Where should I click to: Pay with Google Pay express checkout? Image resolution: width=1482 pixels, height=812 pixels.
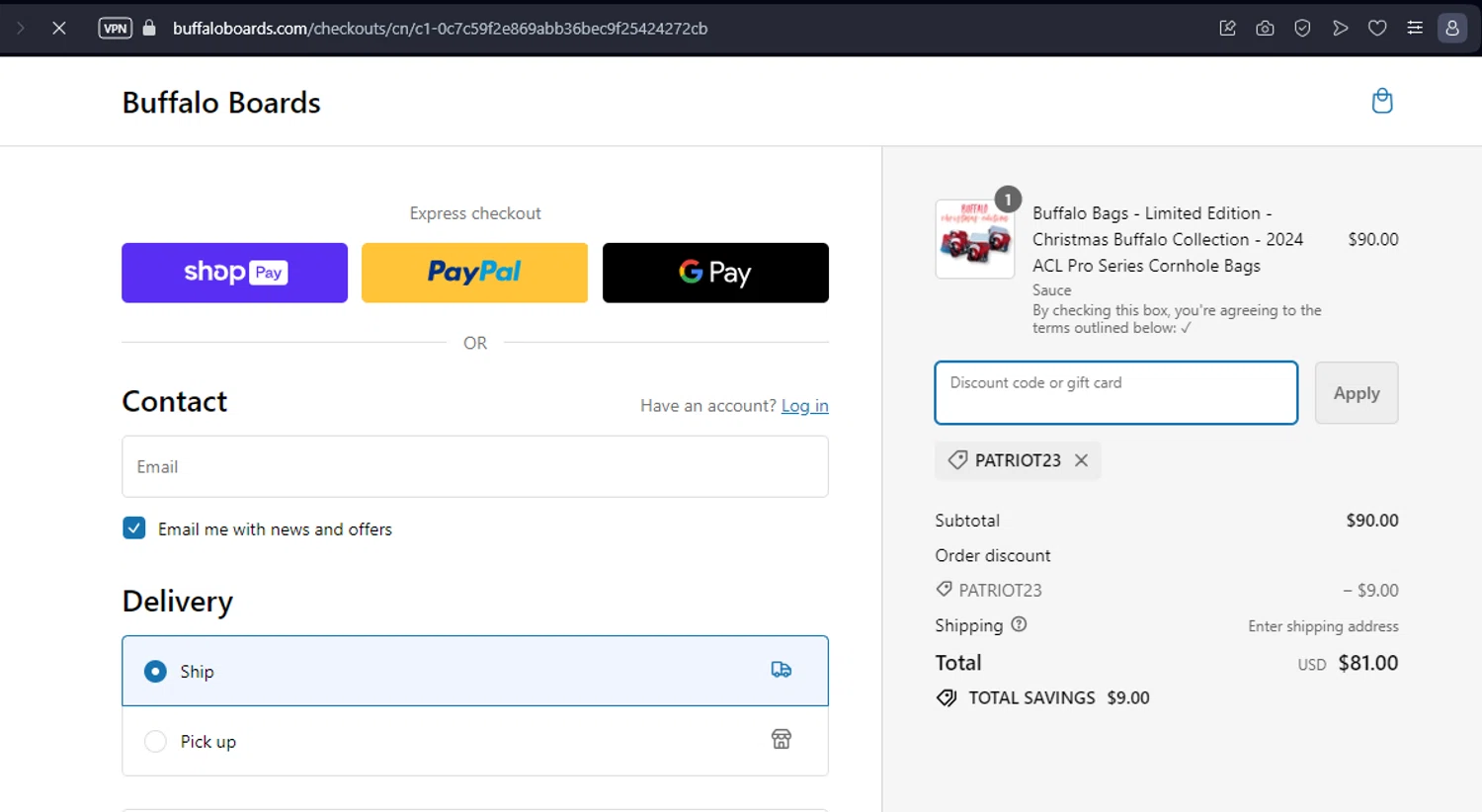pos(715,273)
